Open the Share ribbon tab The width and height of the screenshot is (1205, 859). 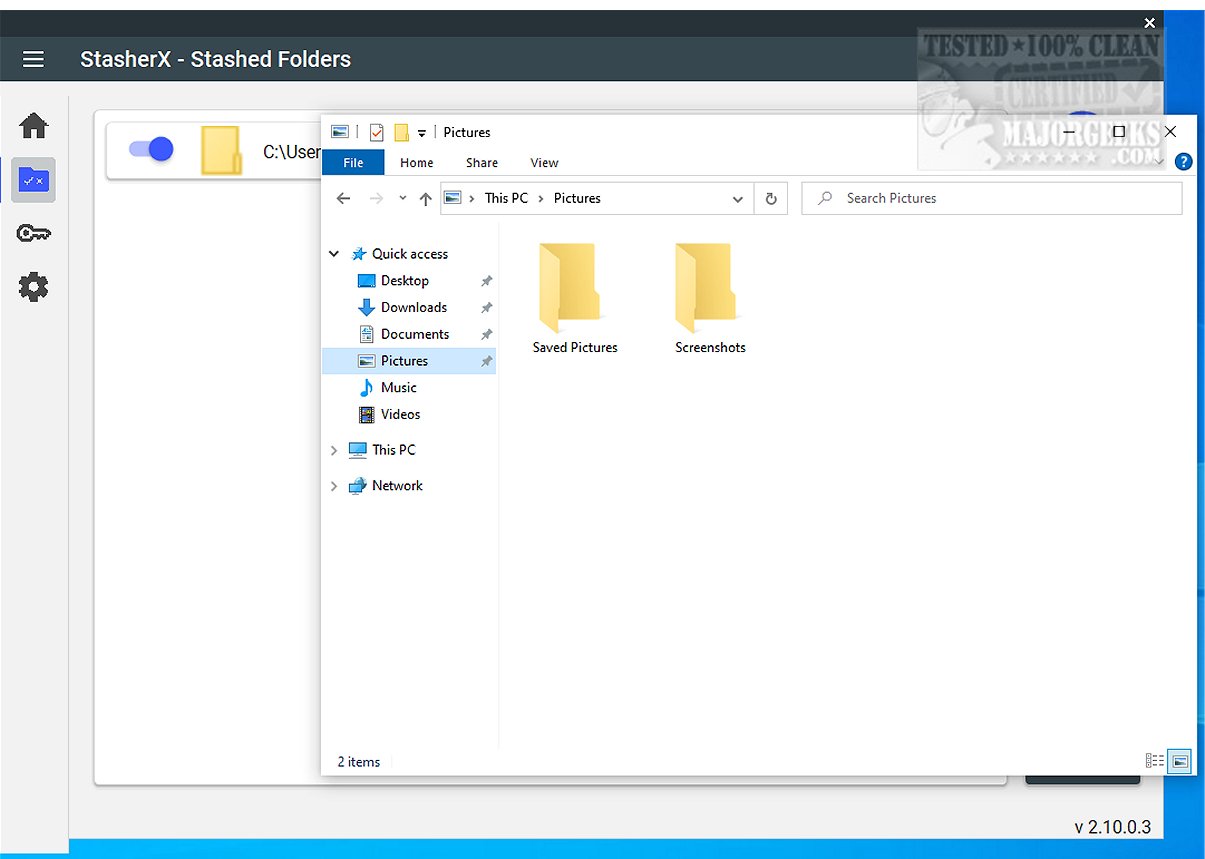[482, 162]
